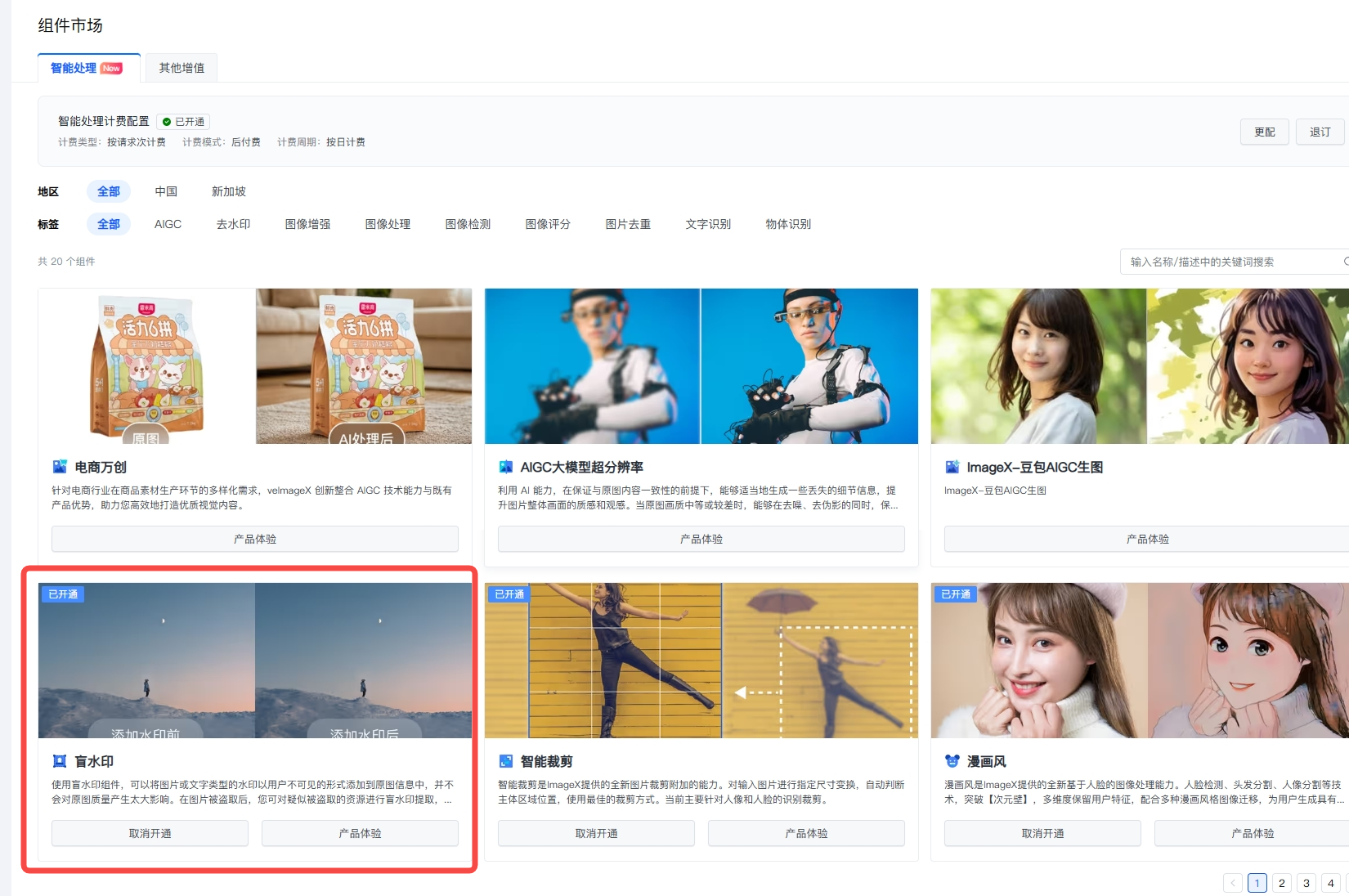Open the 智能处理 tab
Viewport: 1349px width, 896px height.
pos(87,68)
